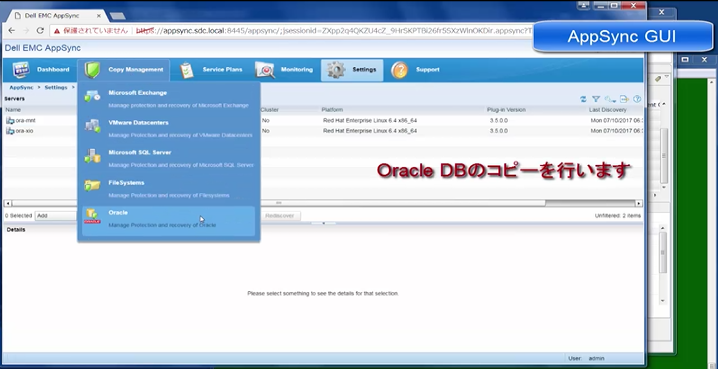
Task: Click the Microsoft Exchange menu icon
Action: [92, 96]
